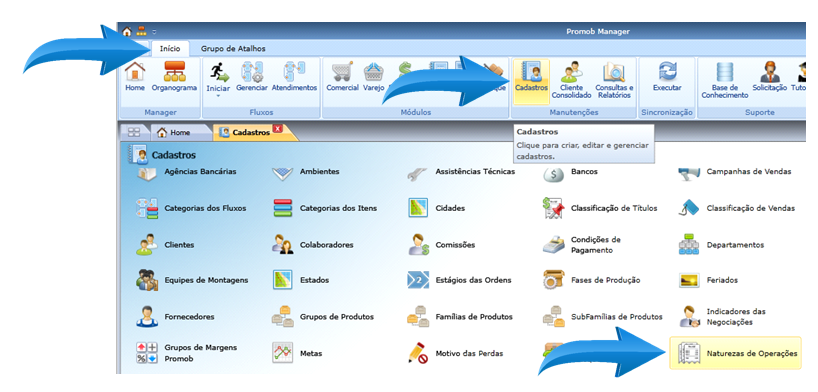Open Cliente Consolidado in the ribbon
The height and width of the screenshot is (392, 818).
[x=572, y=81]
